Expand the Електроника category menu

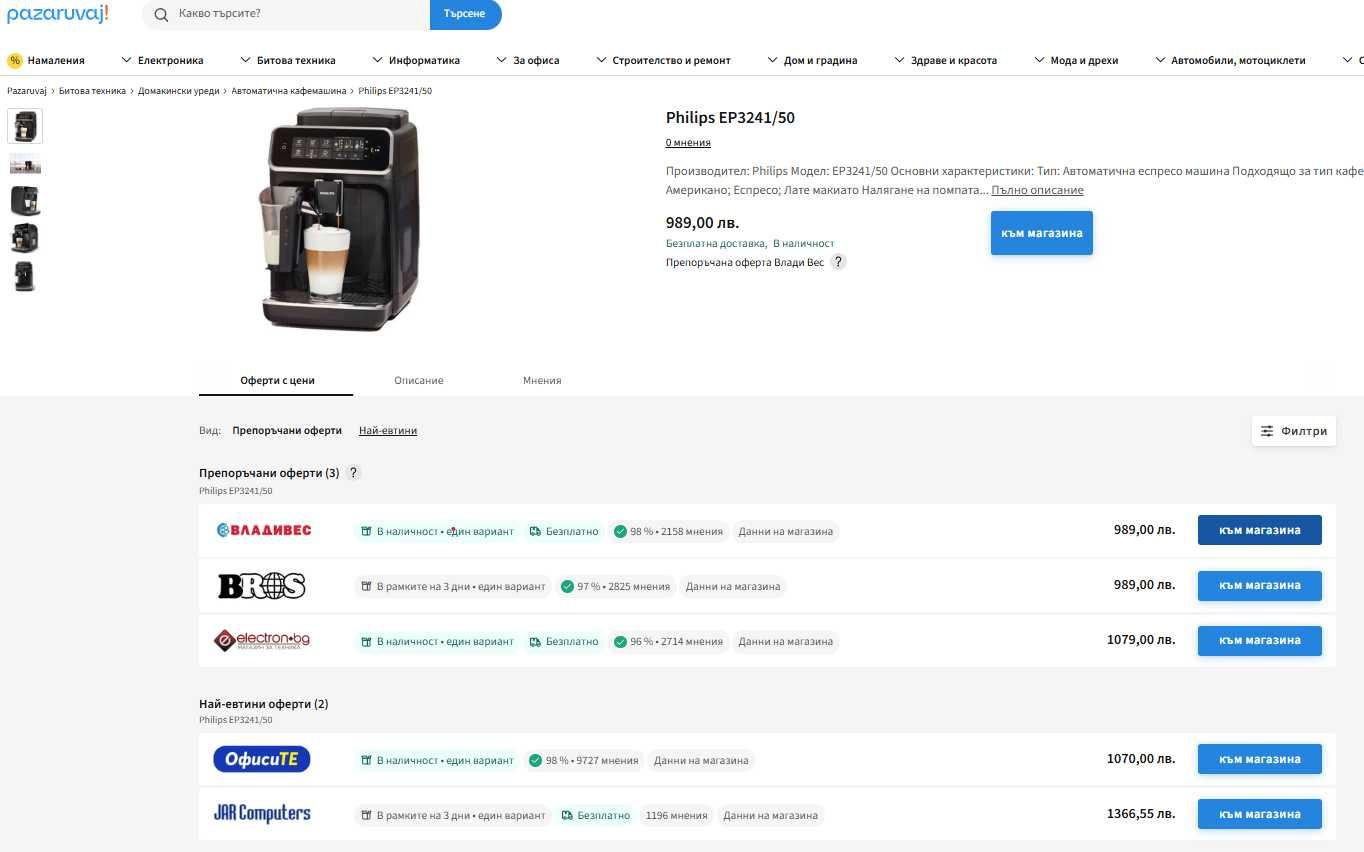tap(162, 60)
